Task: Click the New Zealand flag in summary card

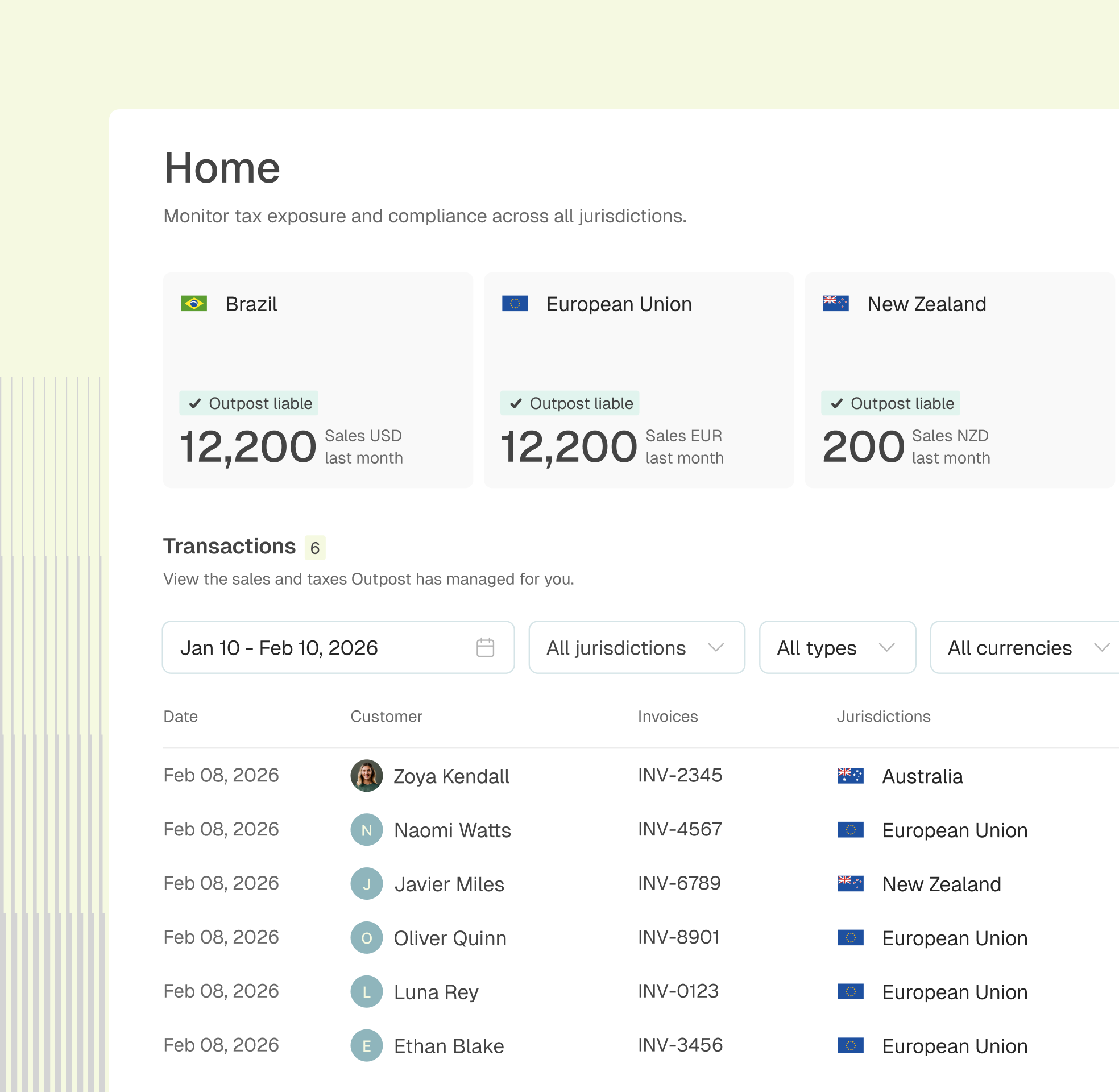Action: [836, 303]
